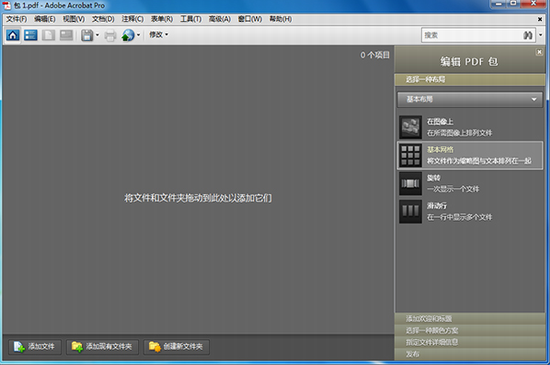This screenshot has width=550, height=365.
Task: Select the 滑动行 layout option
Action: pyautogui.click(x=470, y=211)
